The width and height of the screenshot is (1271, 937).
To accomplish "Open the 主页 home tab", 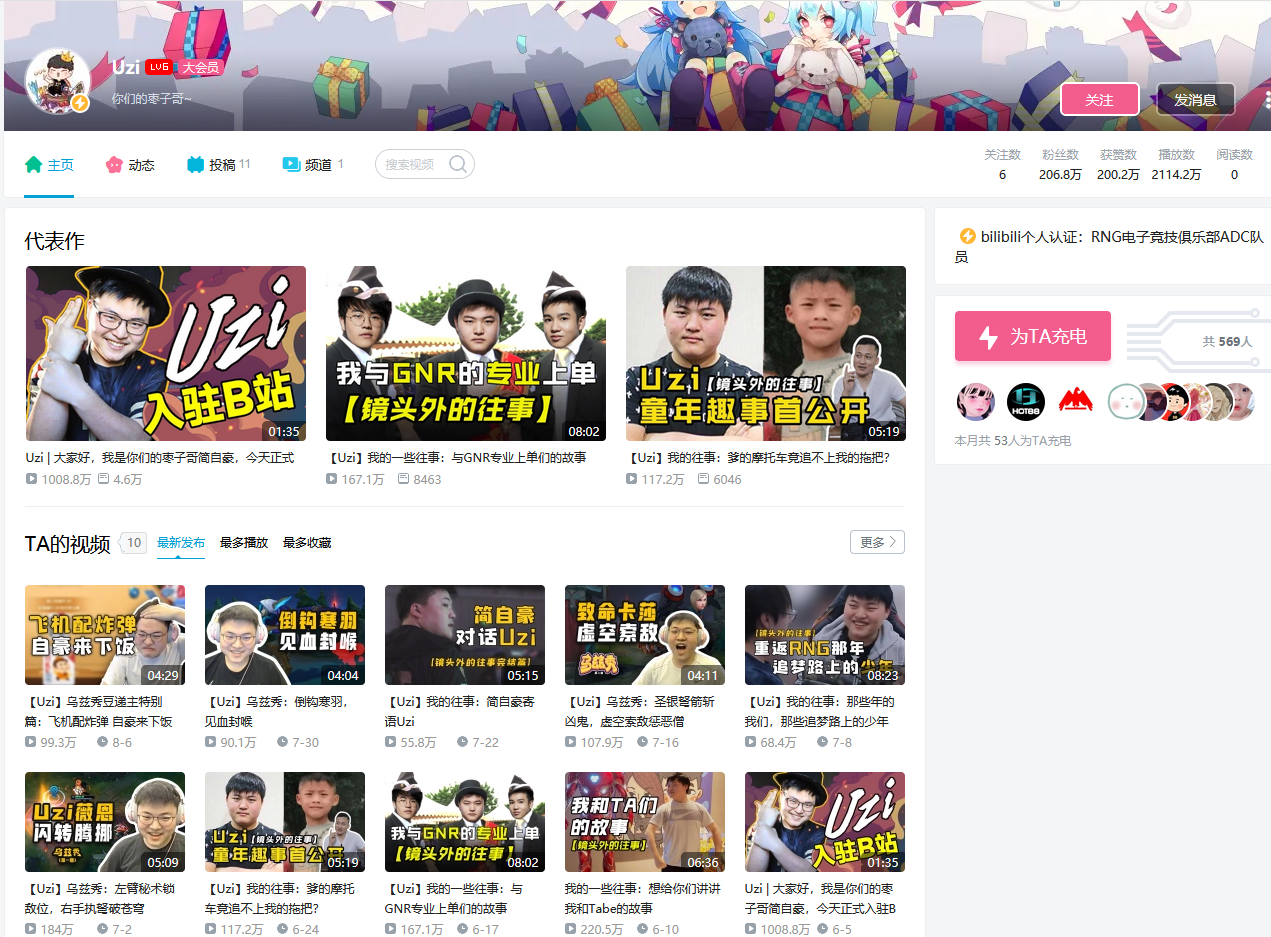I will [x=49, y=165].
